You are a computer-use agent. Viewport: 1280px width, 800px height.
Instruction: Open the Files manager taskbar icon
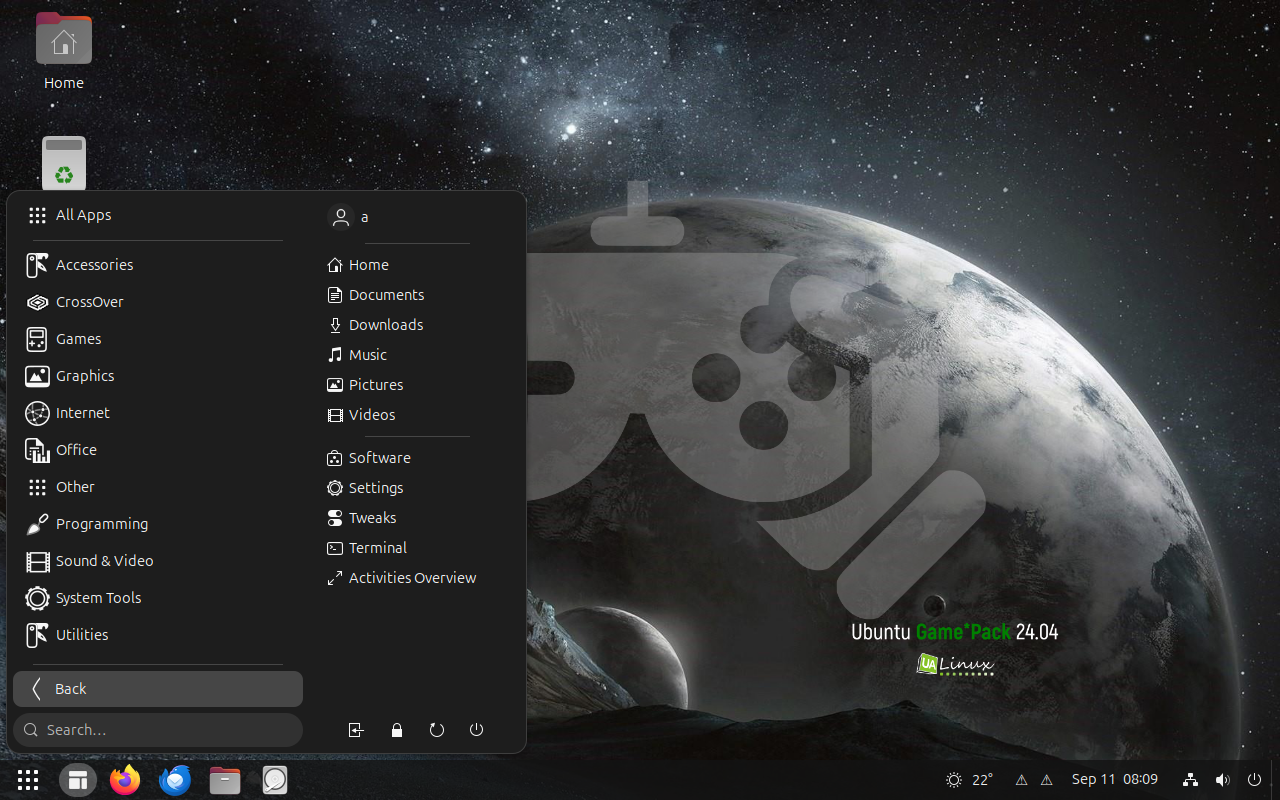click(225, 780)
